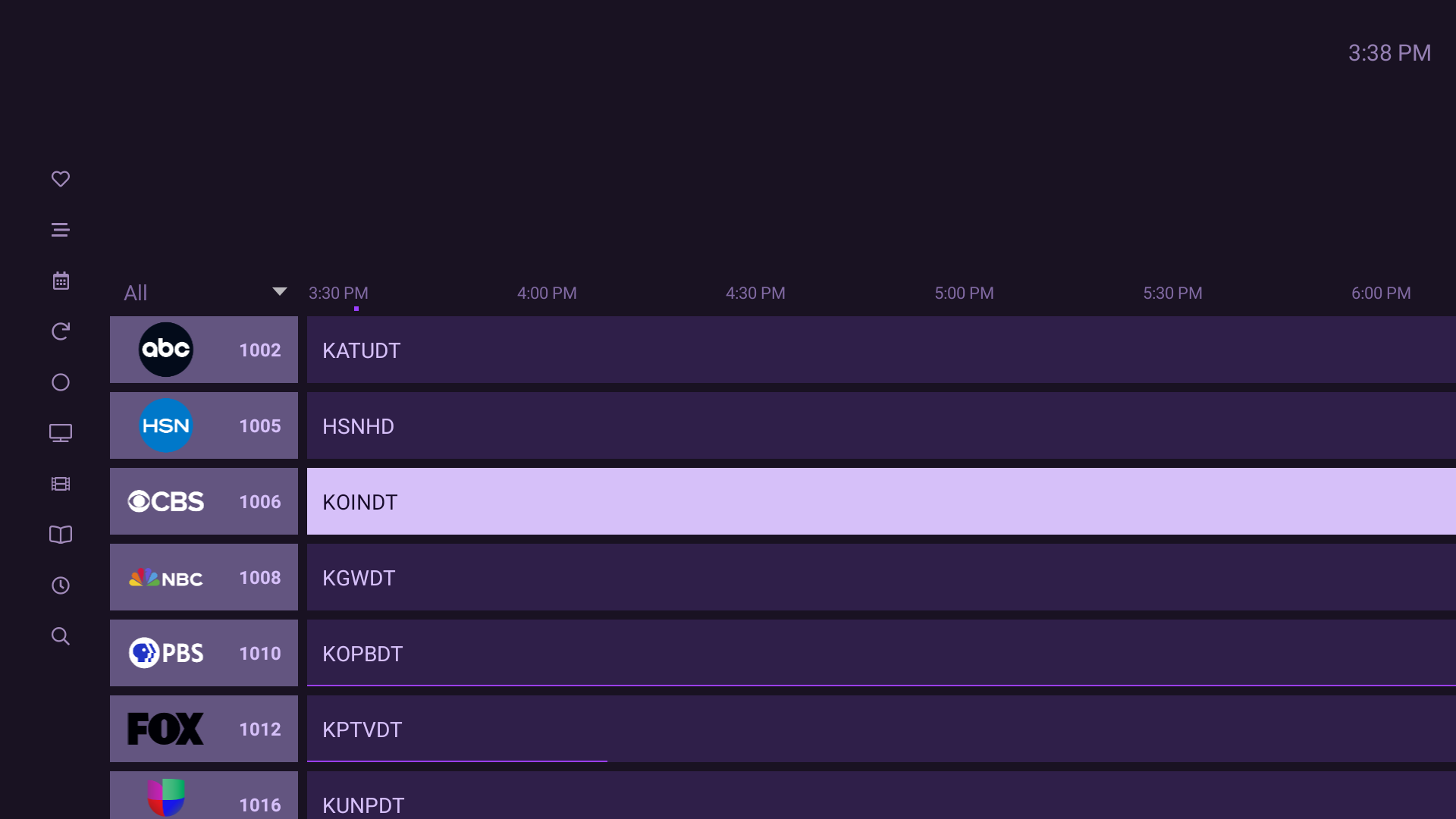Viewport: 1456px width, 819px height.
Task: Select HSN channel 1005
Action: point(203,425)
